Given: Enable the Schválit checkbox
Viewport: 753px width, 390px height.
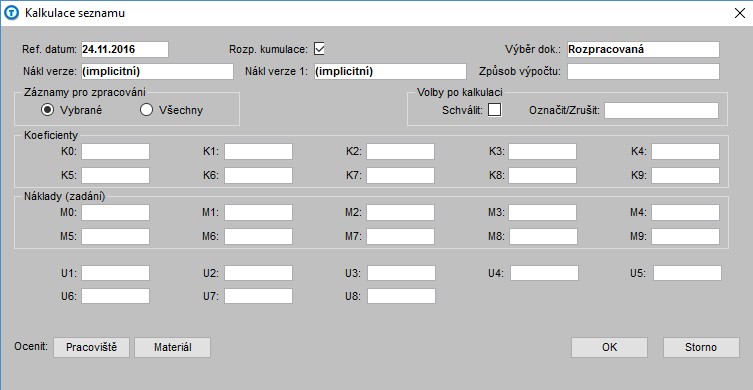Looking at the screenshot, I should pyautogui.click(x=495, y=110).
